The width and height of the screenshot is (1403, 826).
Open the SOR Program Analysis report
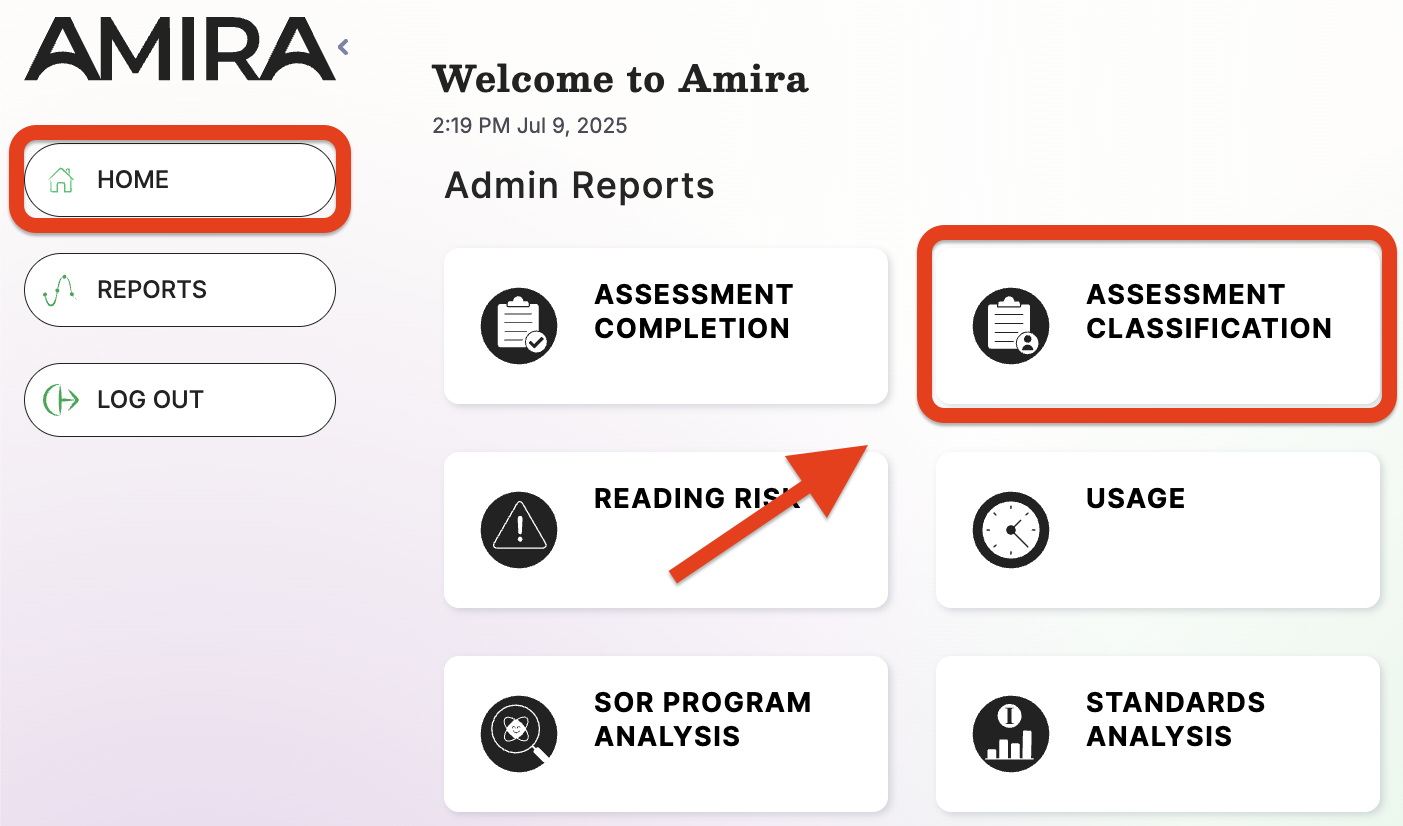tap(665, 733)
